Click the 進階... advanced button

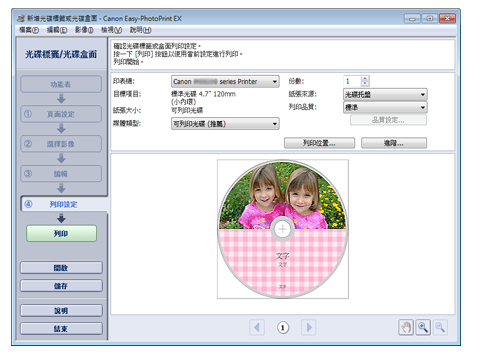[394, 143]
